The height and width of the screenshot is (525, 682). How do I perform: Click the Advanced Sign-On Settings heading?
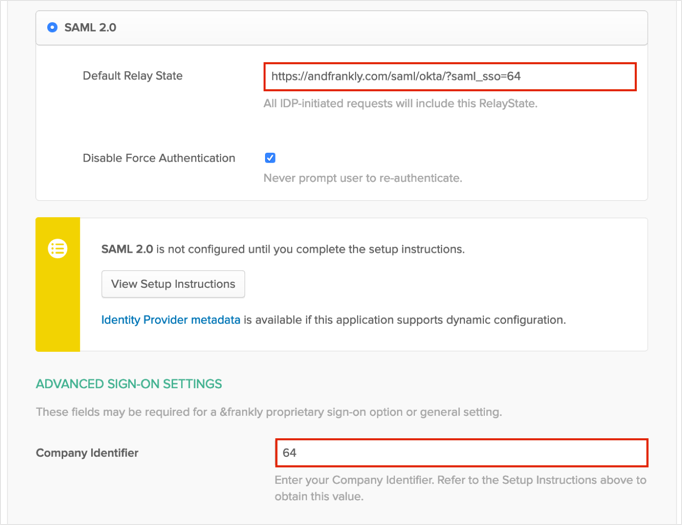(x=129, y=383)
